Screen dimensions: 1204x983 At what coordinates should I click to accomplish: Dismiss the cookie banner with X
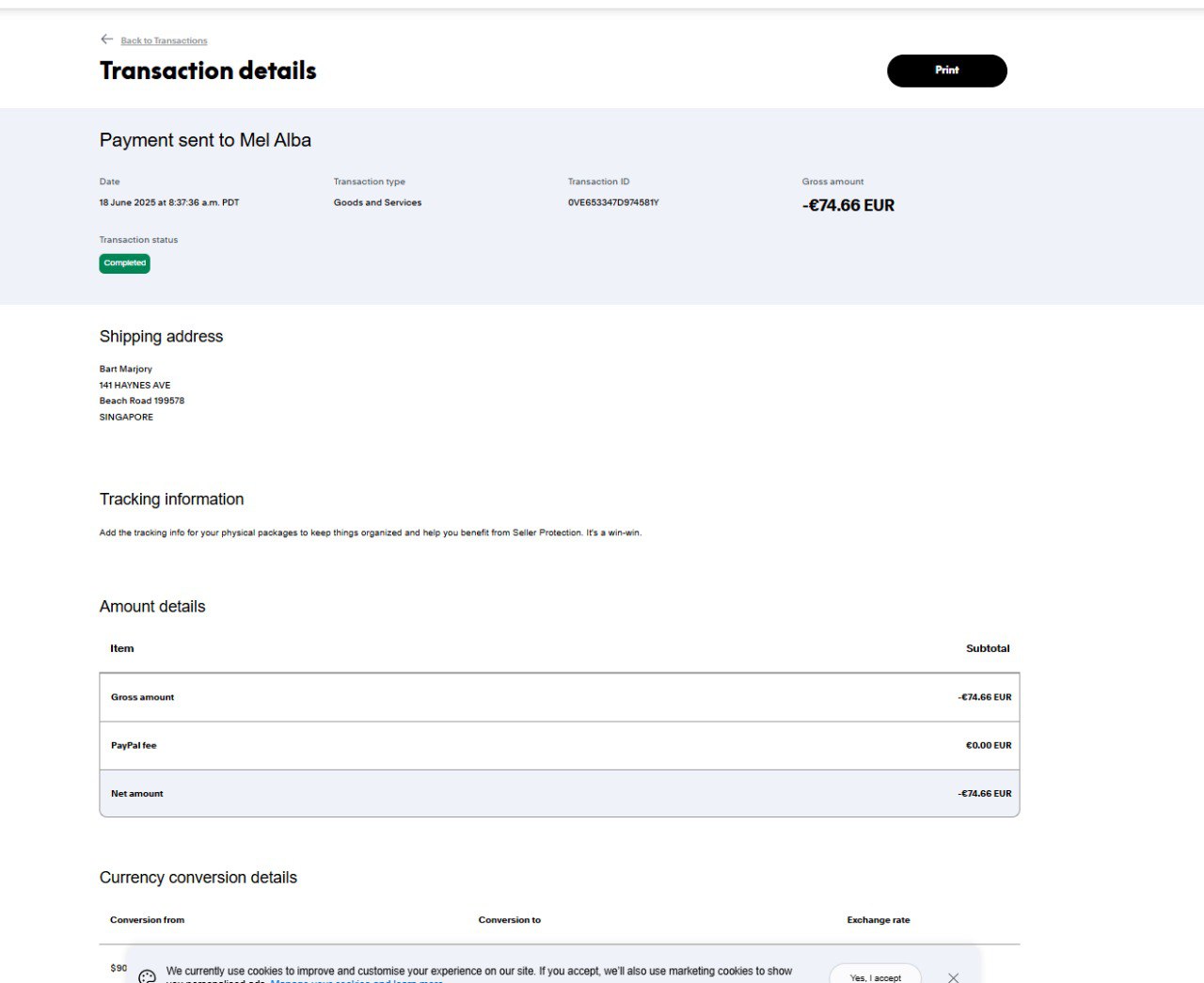coord(953,977)
